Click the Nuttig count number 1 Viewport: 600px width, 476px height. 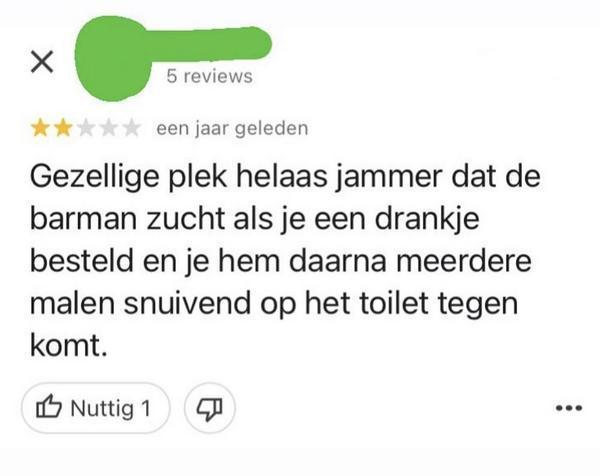[145, 408]
